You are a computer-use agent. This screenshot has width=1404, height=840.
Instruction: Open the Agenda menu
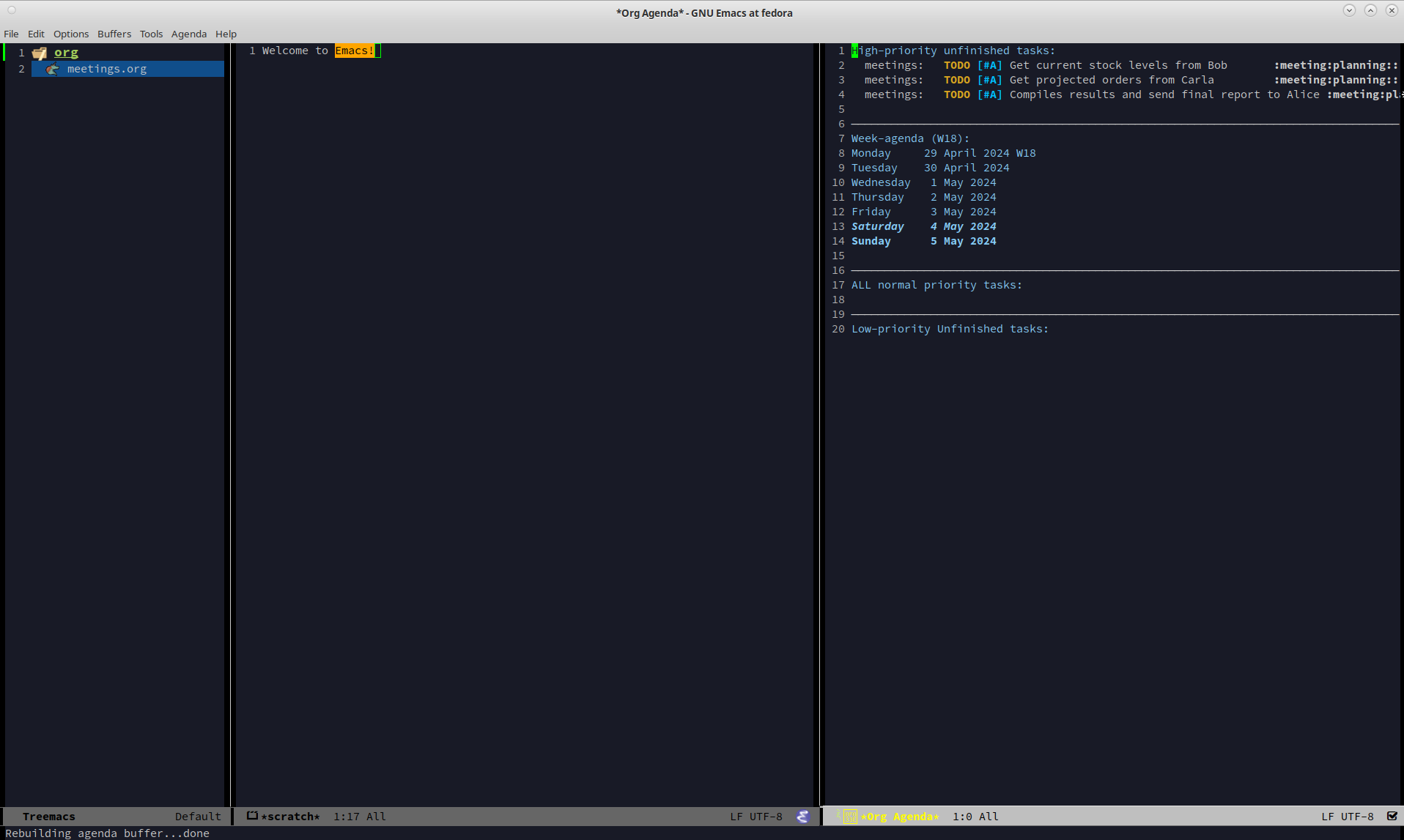pyautogui.click(x=189, y=34)
